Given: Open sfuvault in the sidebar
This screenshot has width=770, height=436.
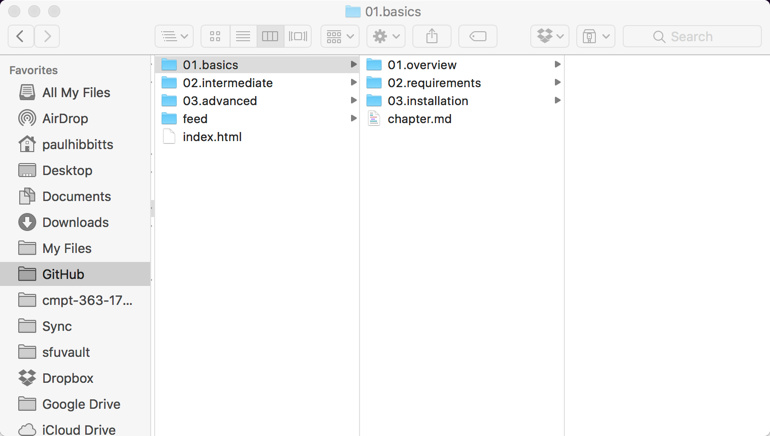Looking at the screenshot, I should point(75,352).
